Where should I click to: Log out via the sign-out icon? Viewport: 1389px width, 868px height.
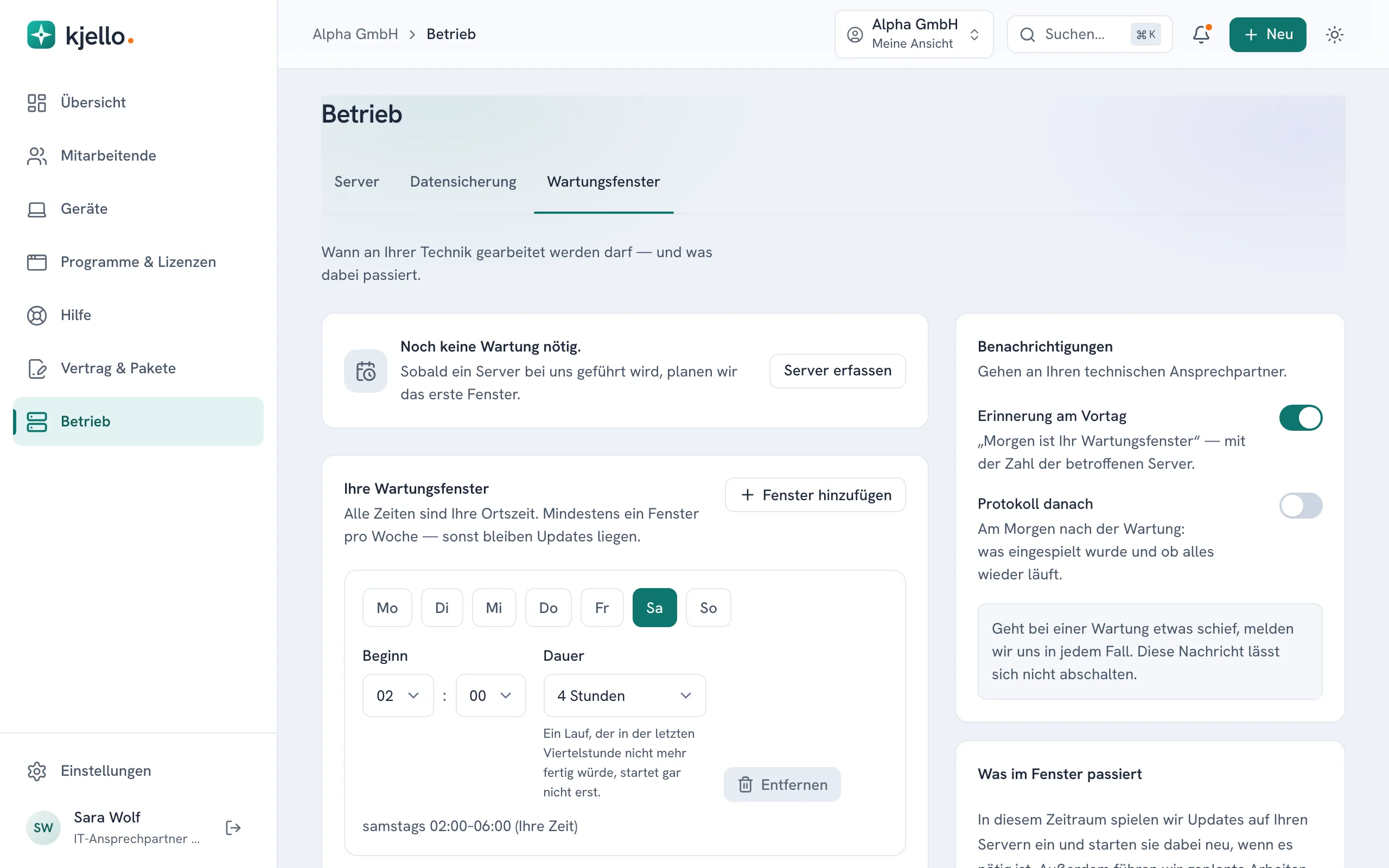click(233, 828)
